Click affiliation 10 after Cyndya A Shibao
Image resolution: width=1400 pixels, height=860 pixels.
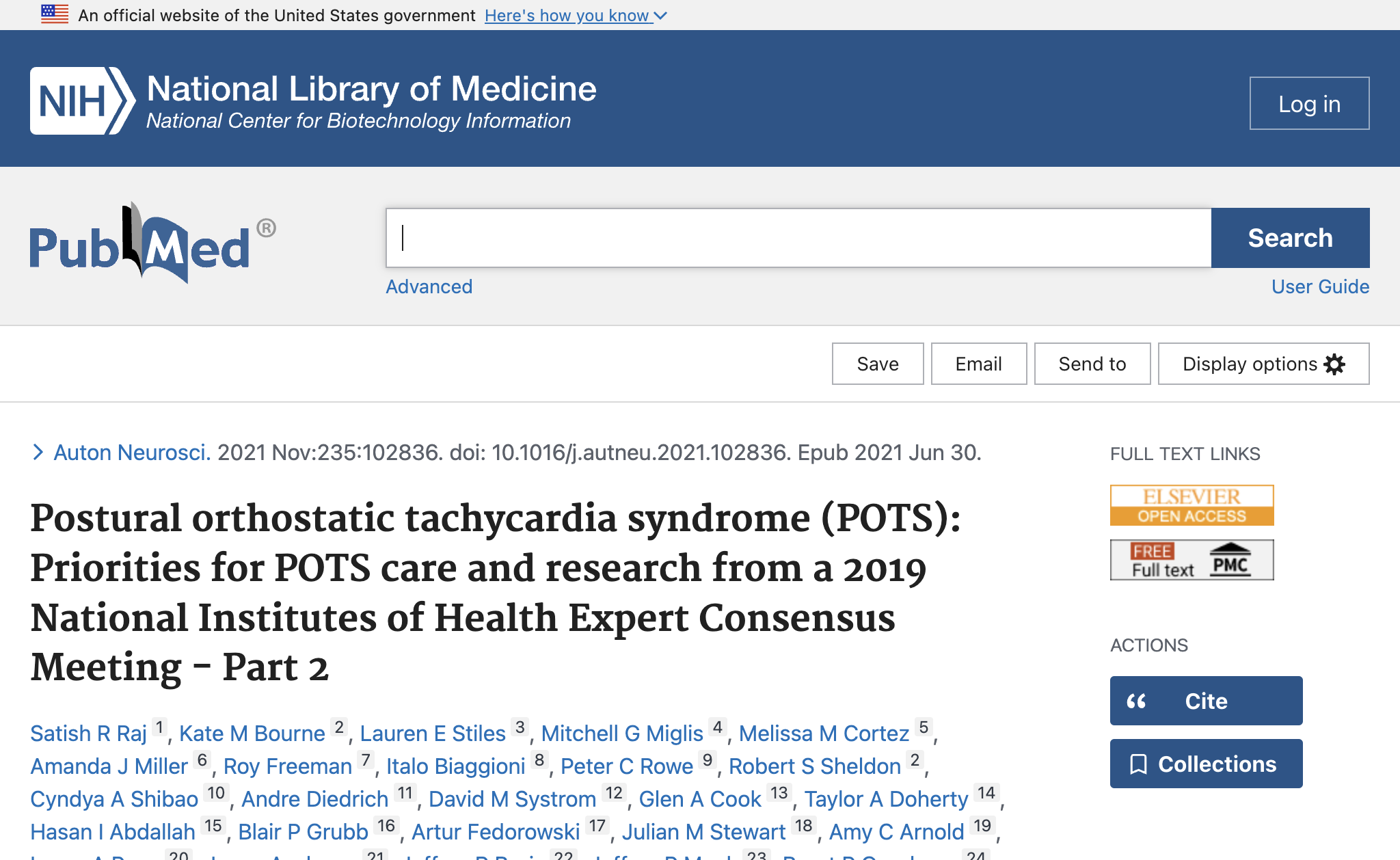(x=216, y=792)
